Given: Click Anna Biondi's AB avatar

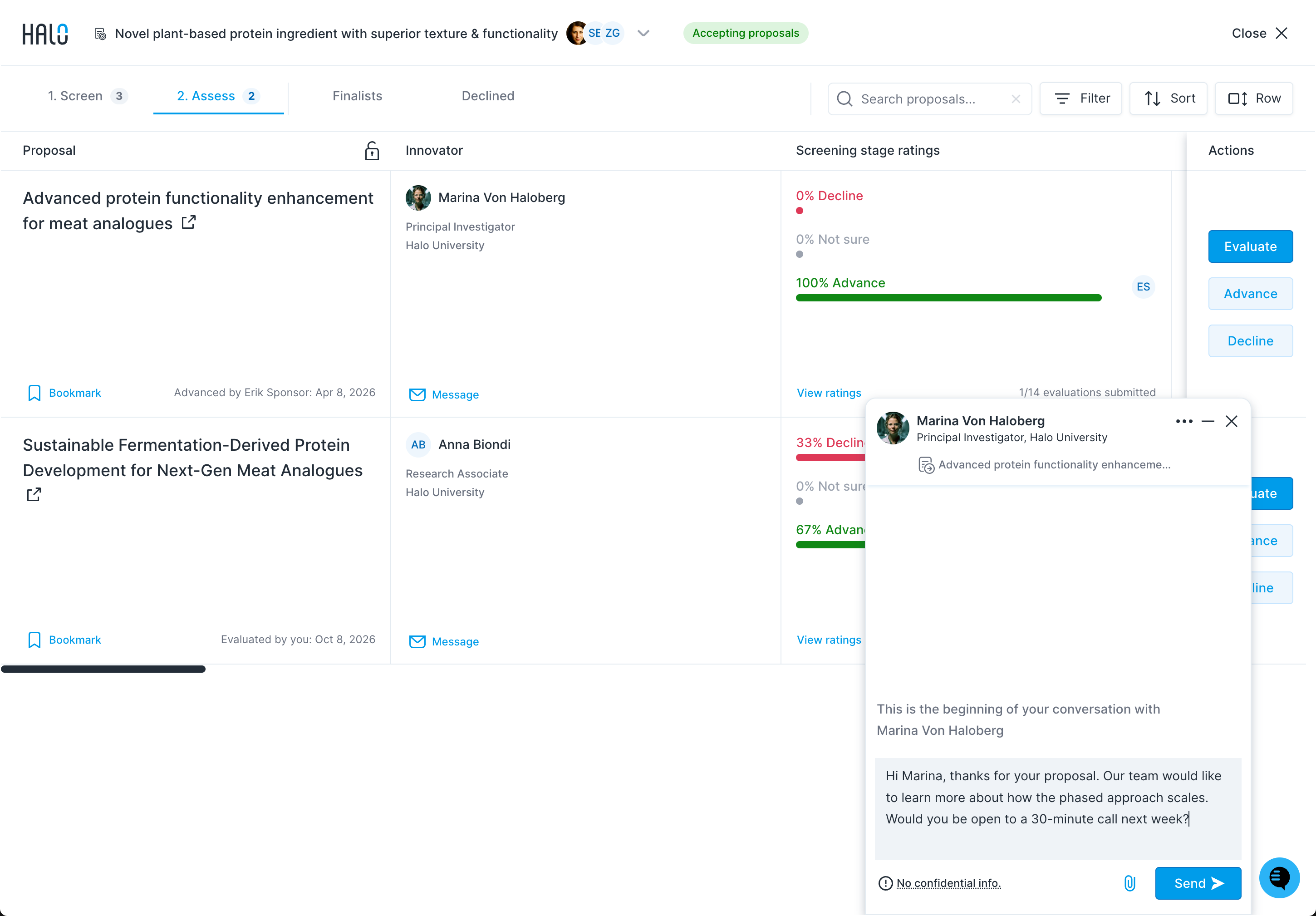Looking at the screenshot, I should pyautogui.click(x=418, y=445).
